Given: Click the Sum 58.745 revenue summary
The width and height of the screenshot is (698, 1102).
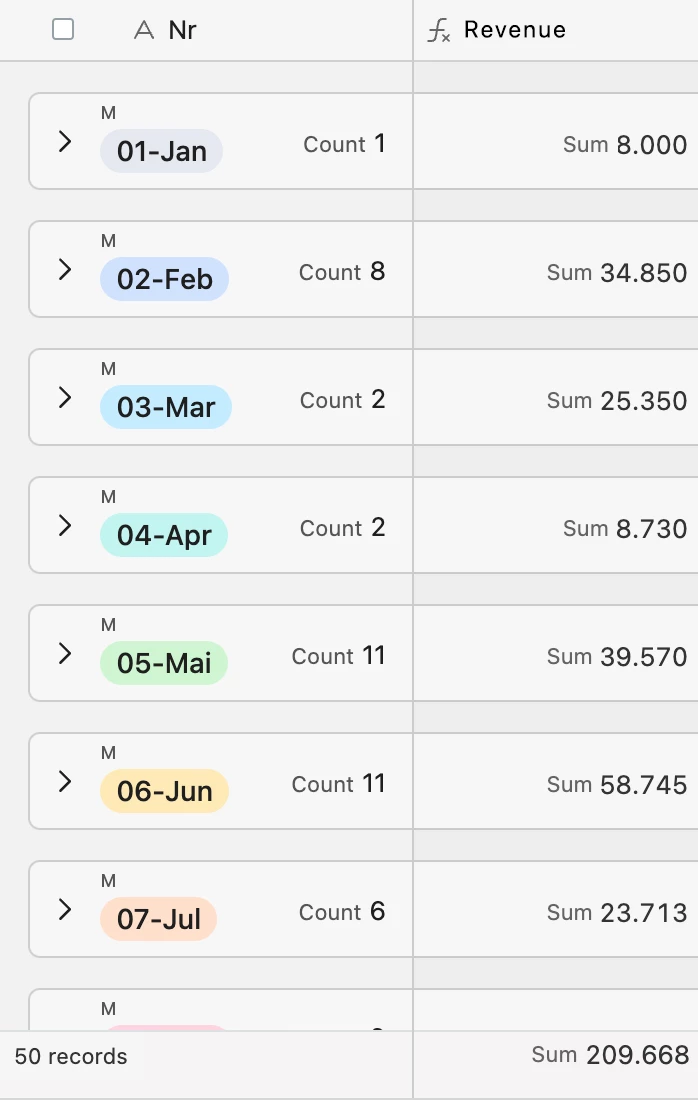Looking at the screenshot, I should coord(617,785).
